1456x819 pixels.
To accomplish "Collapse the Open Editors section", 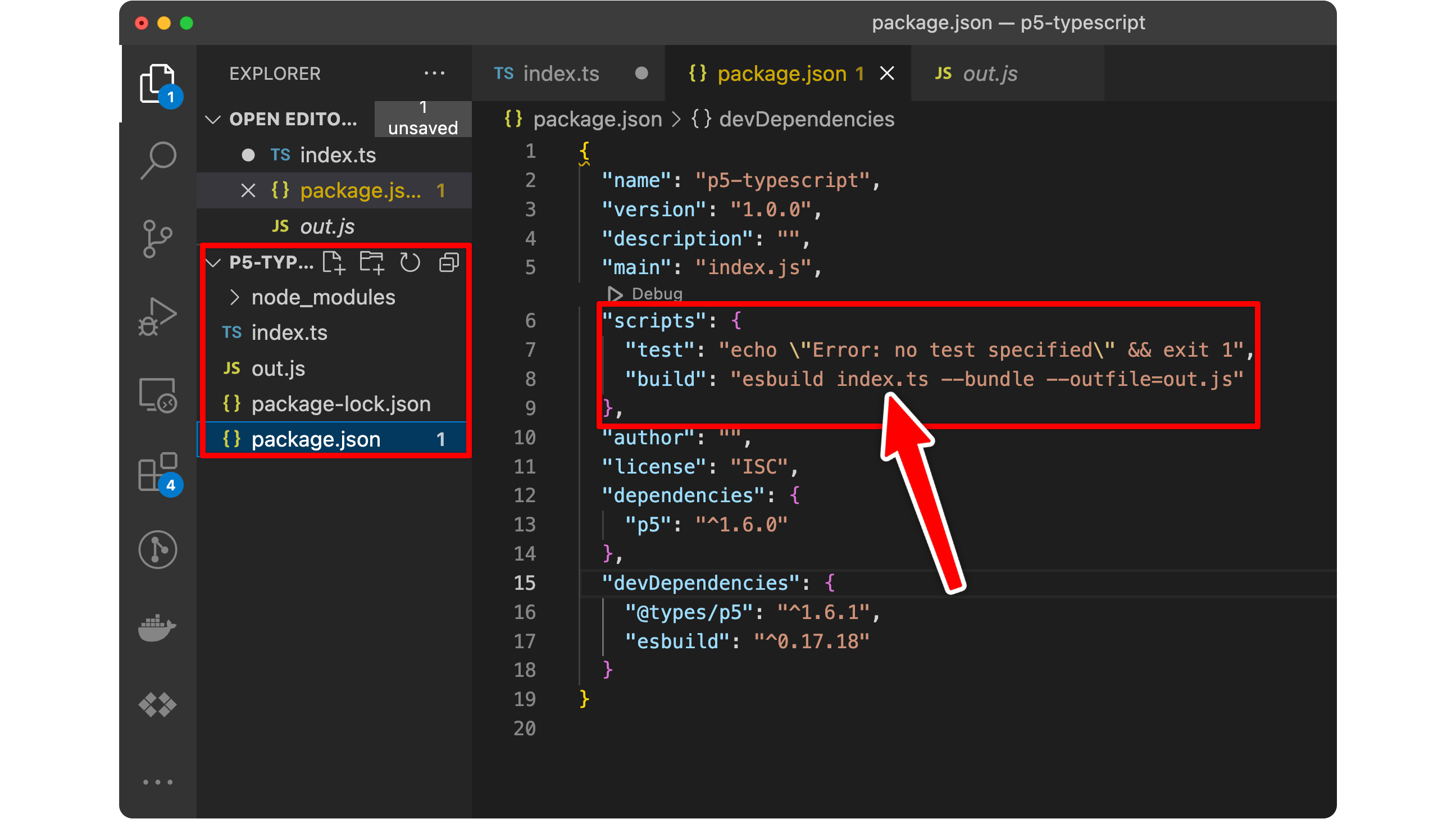I will coord(212,119).
